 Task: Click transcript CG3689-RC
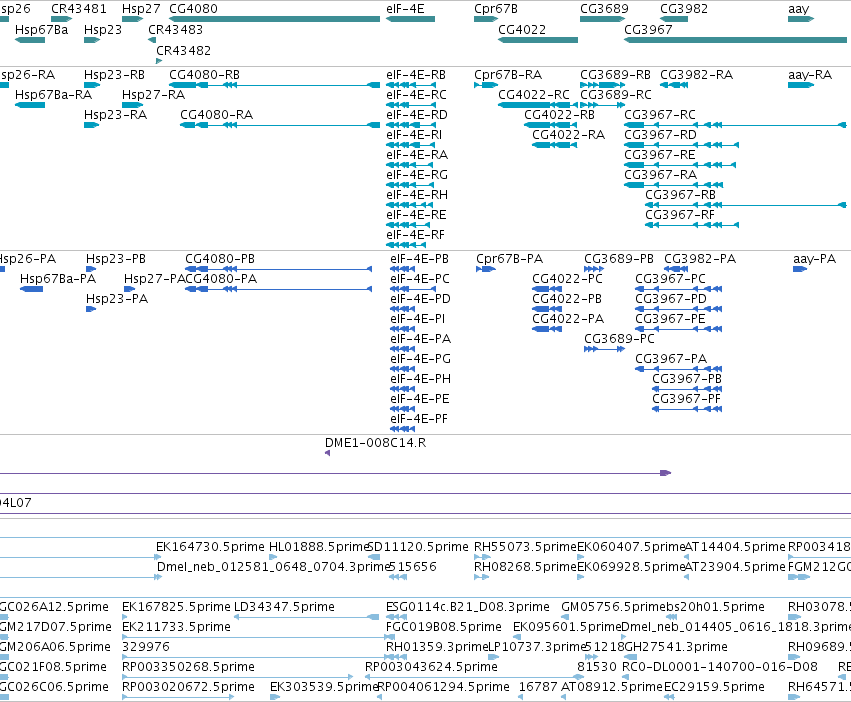602,105
